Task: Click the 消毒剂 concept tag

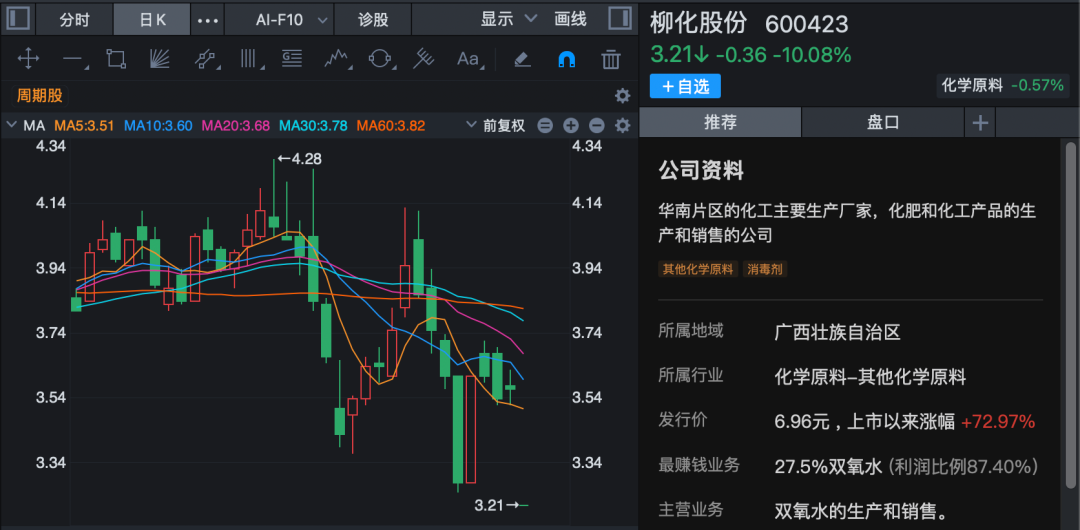Action: pos(765,269)
